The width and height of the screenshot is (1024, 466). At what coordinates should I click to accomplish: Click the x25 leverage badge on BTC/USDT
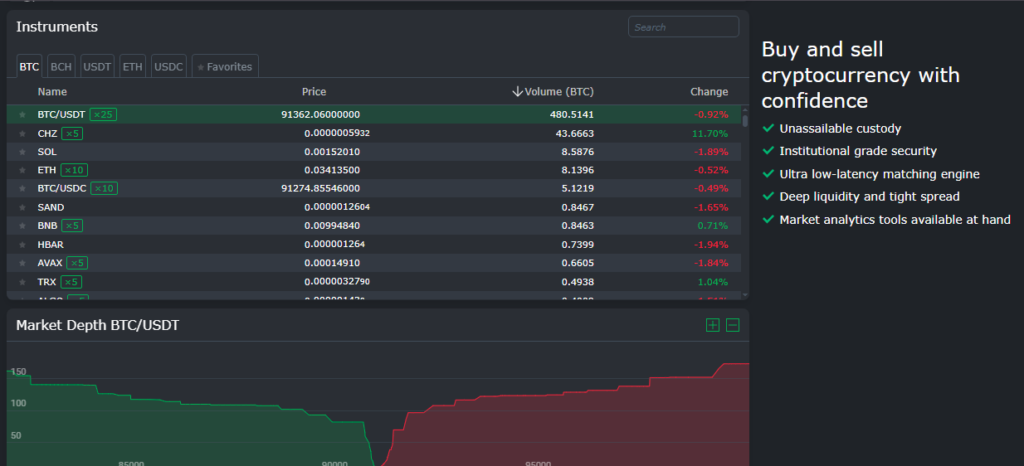click(x=103, y=115)
